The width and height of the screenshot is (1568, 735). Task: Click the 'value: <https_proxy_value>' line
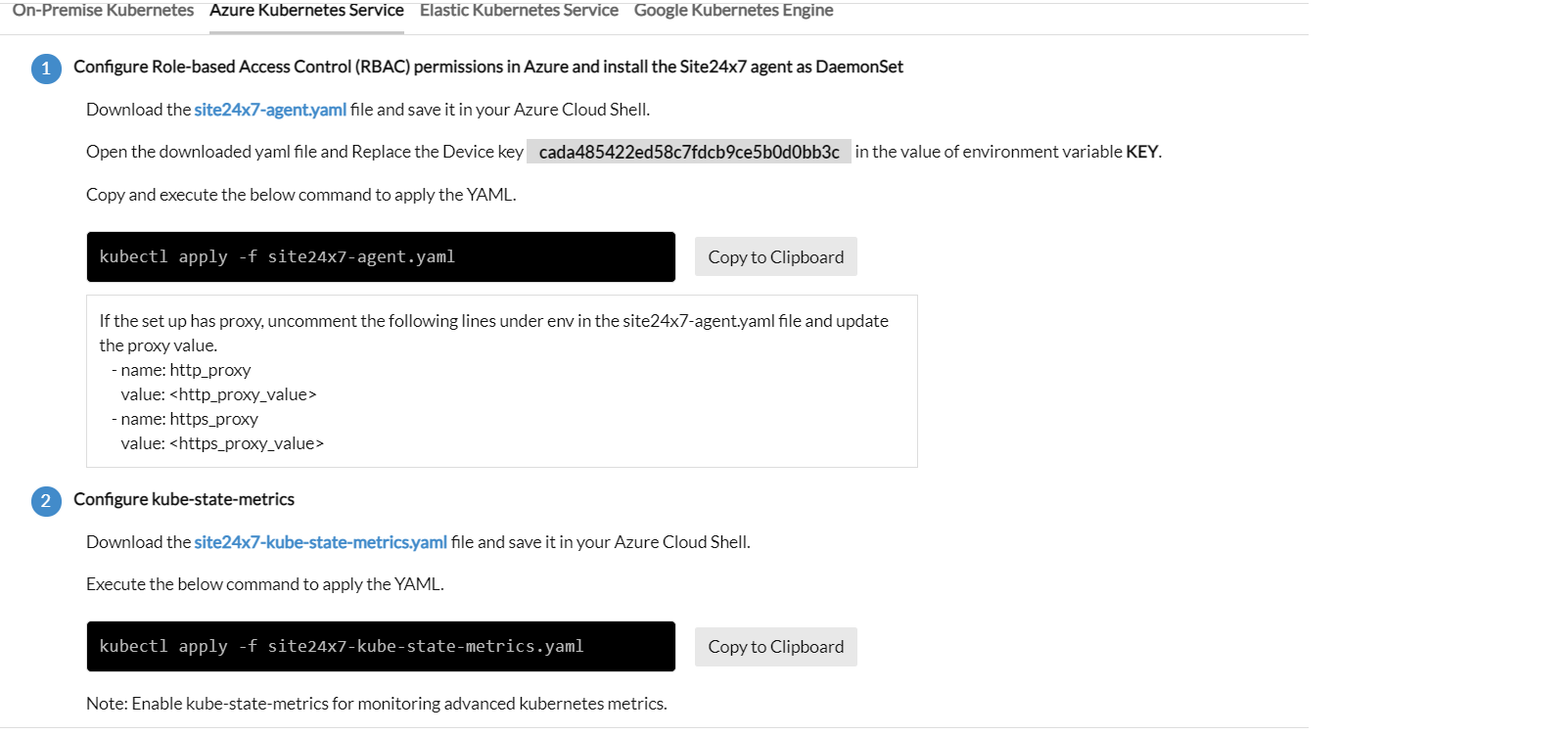[x=222, y=443]
